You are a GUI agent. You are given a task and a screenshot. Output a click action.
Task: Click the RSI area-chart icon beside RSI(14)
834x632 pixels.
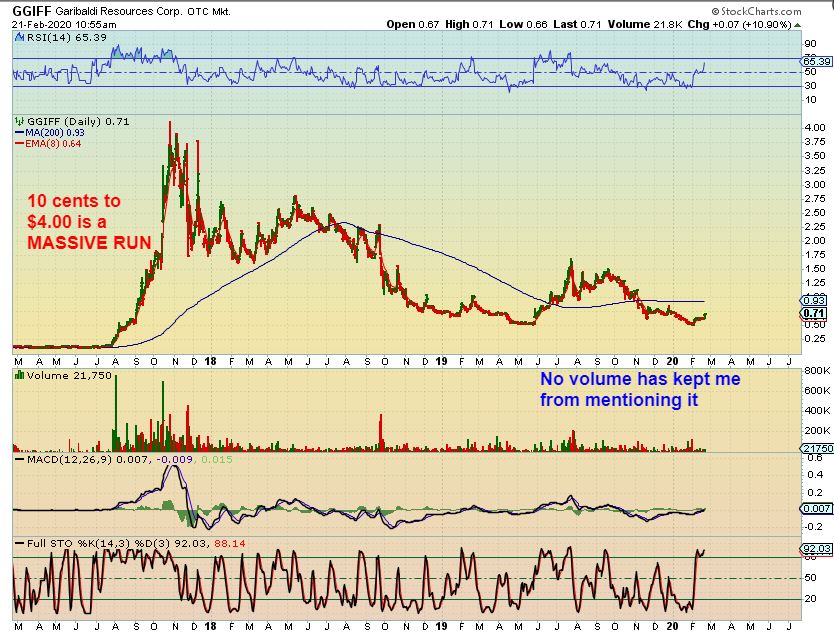[20, 37]
